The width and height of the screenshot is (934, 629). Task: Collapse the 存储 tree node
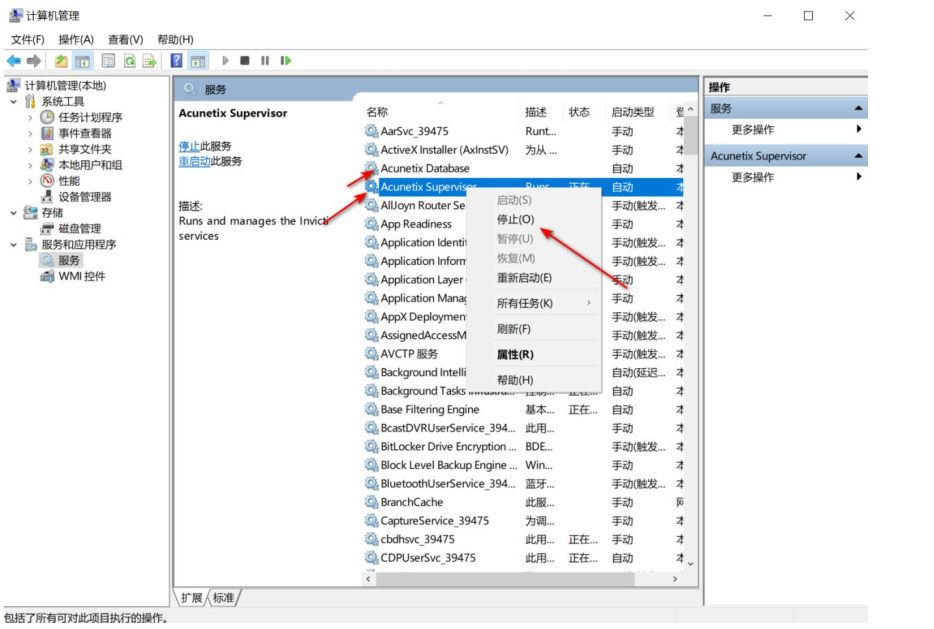(x=14, y=213)
